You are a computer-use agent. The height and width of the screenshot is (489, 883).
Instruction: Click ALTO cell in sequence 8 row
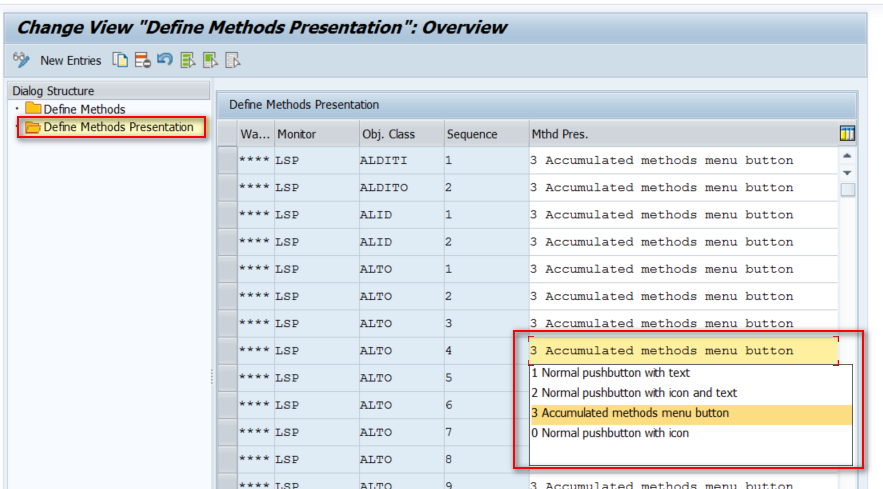point(402,459)
